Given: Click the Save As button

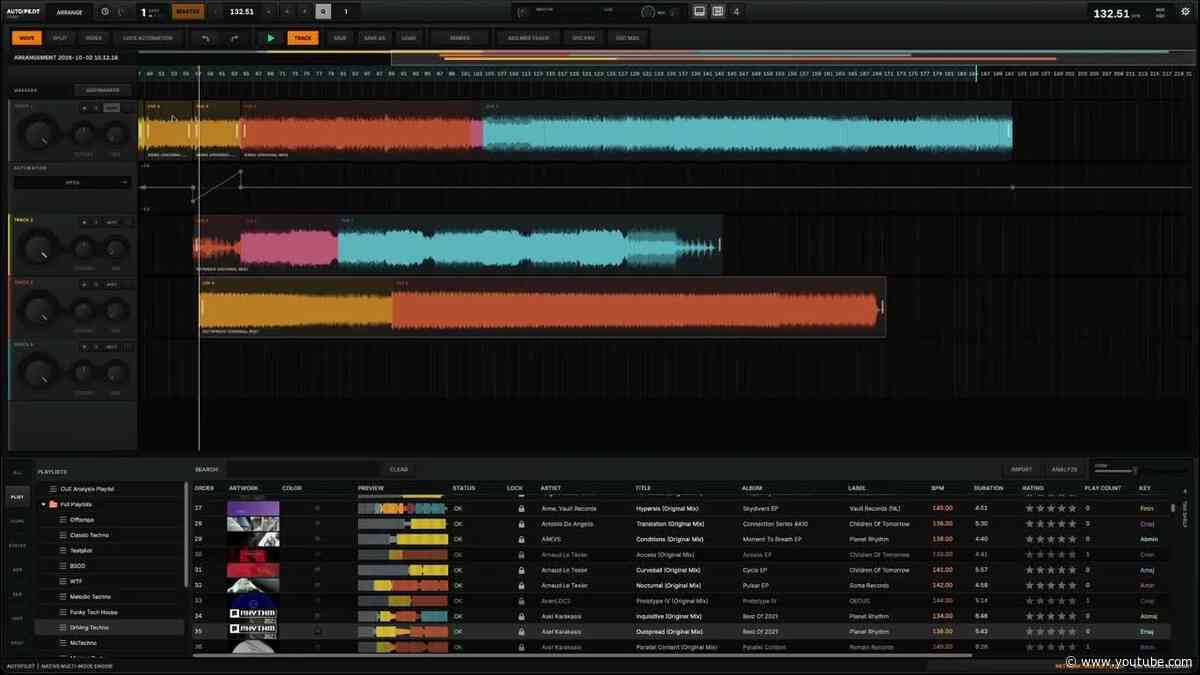Looking at the screenshot, I should coord(375,38).
